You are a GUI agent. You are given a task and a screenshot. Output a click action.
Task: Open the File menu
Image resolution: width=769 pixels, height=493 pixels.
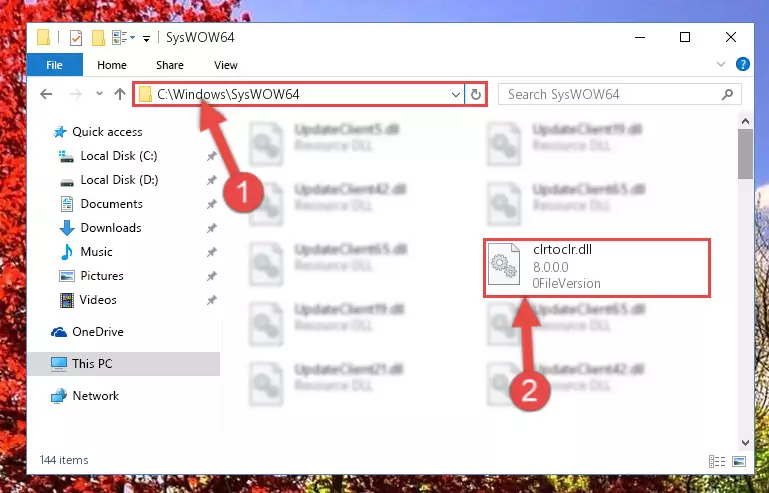pos(54,65)
